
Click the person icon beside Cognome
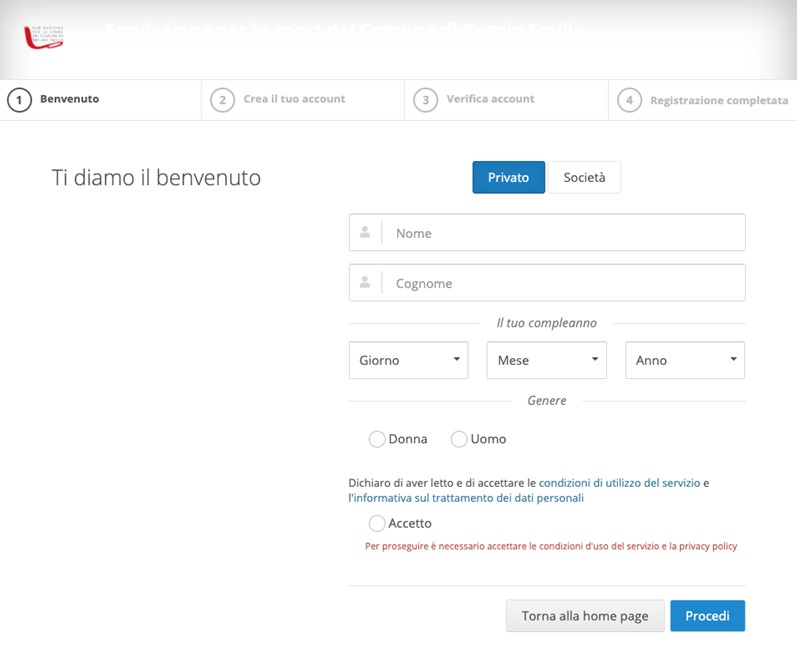[365, 282]
